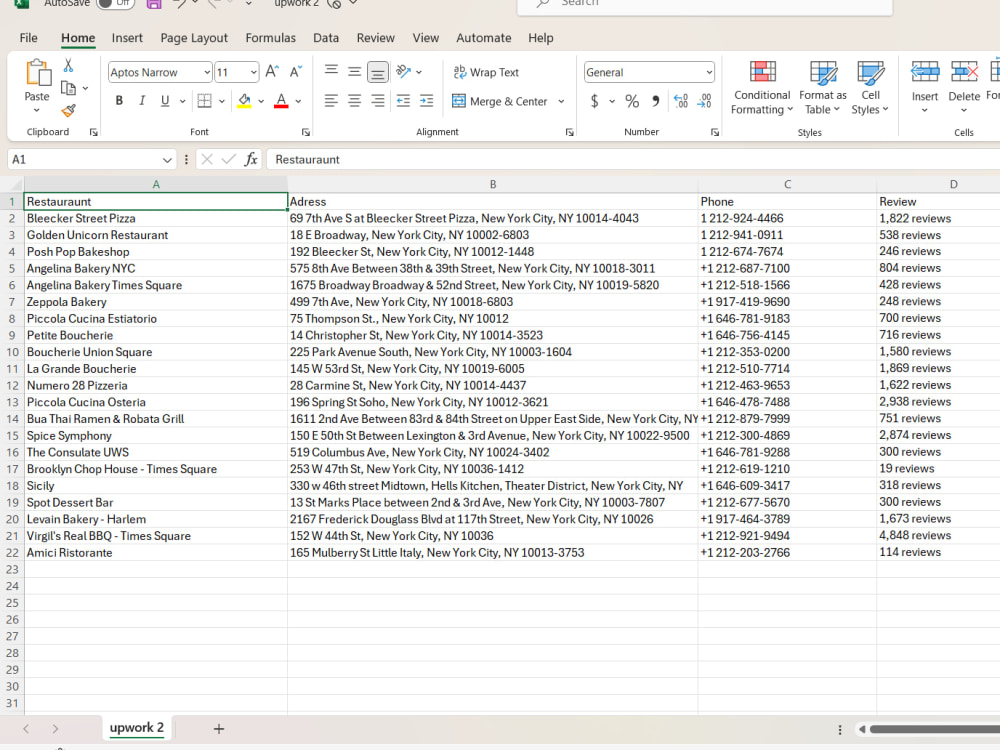Click the formula bar showing Restauraunt
1000x750 pixels.
pyautogui.click(x=633, y=159)
